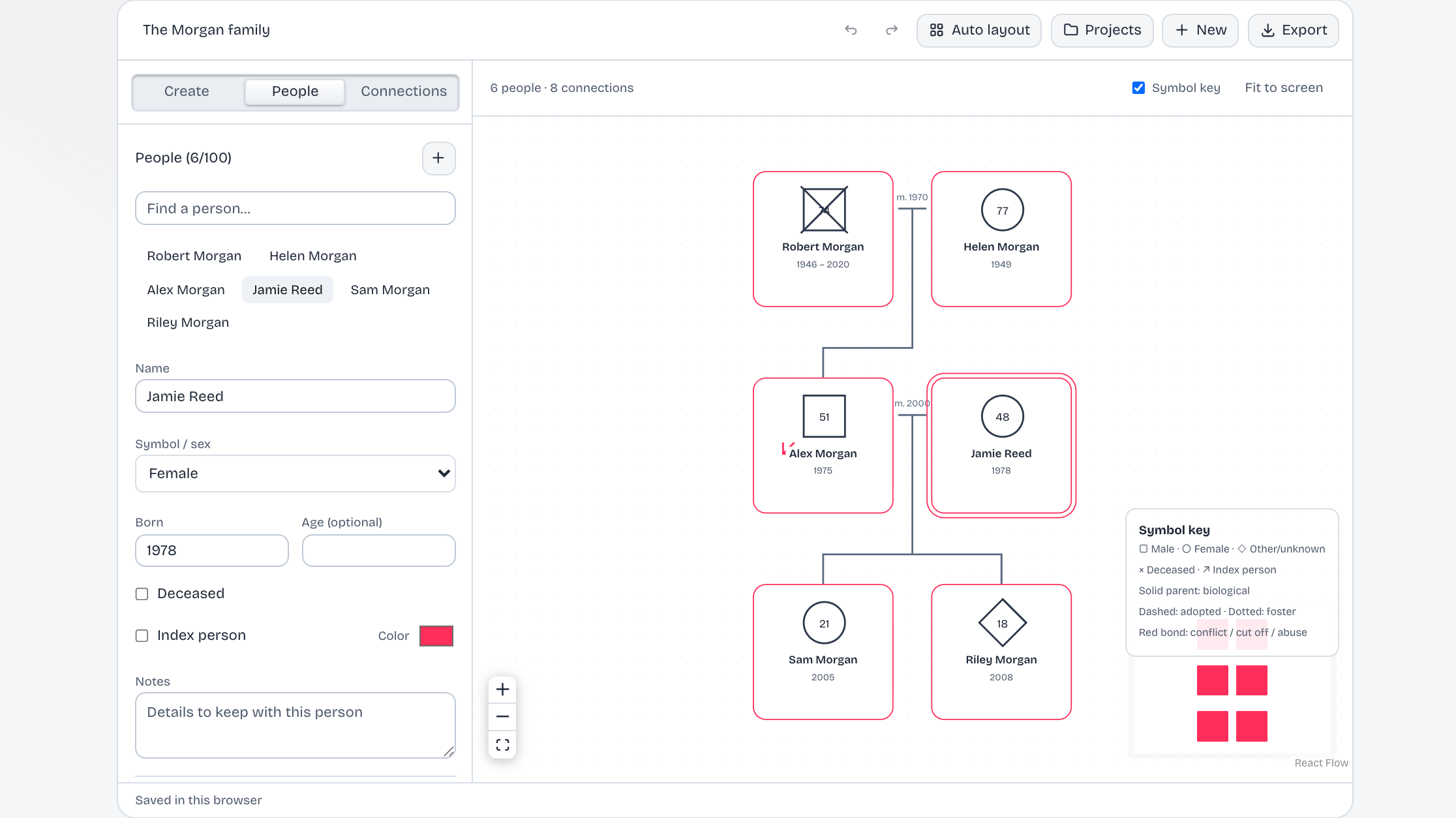Switch to the Create tab
This screenshot has width=1456, height=818.
pos(187,92)
